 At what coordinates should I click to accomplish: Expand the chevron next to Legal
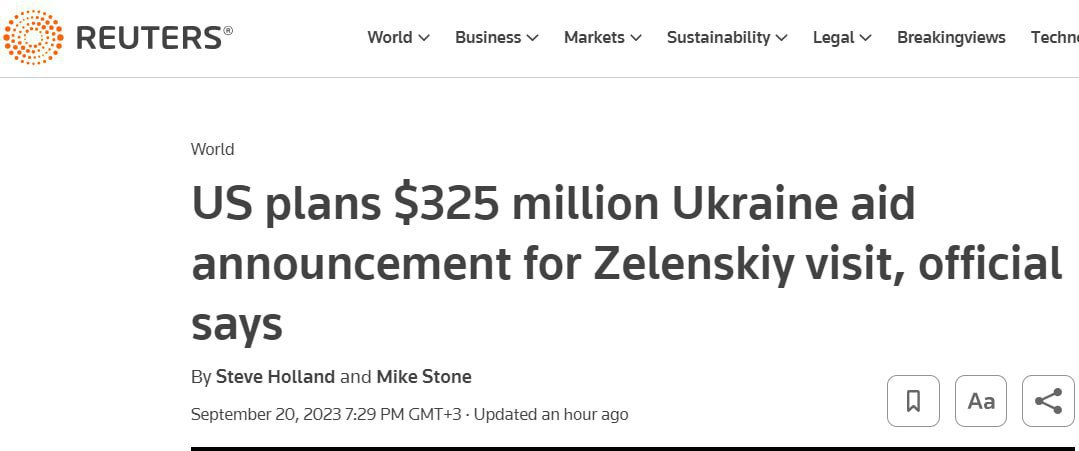pyautogui.click(x=865, y=38)
